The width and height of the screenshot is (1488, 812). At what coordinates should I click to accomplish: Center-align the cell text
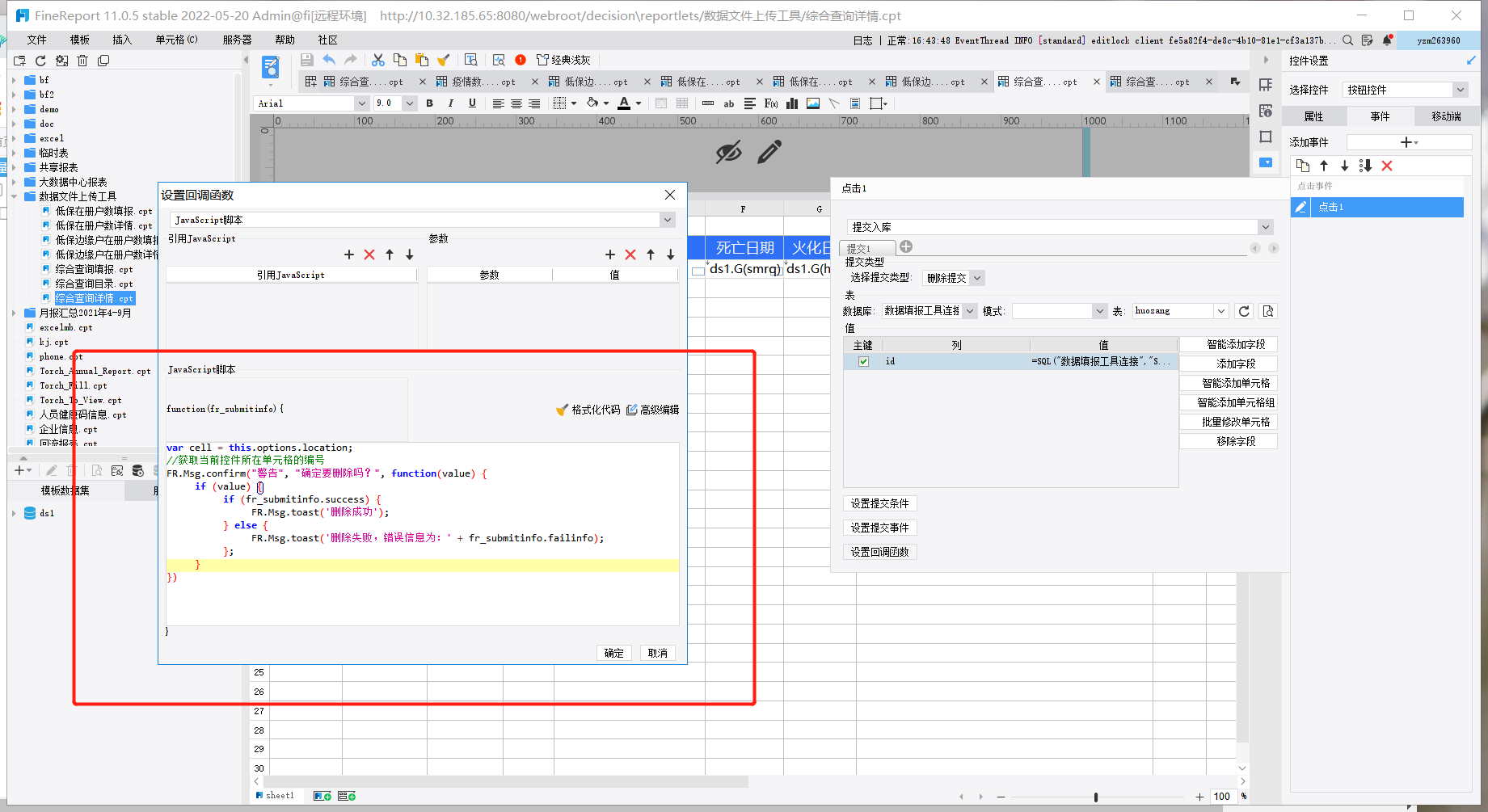click(x=516, y=103)
